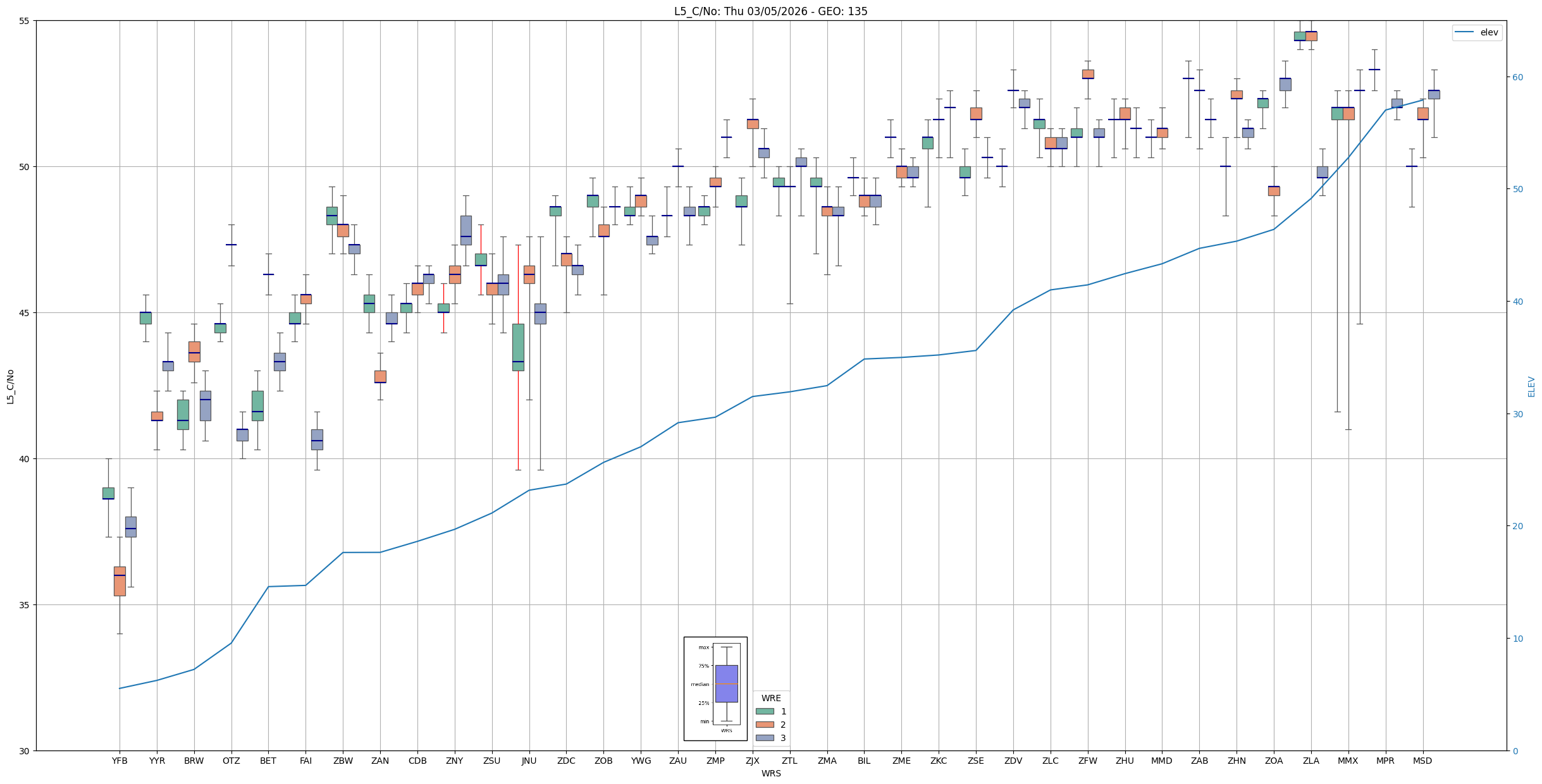
Task: Click the 60 tick on right axis
Action: (x=1517, y=77)
